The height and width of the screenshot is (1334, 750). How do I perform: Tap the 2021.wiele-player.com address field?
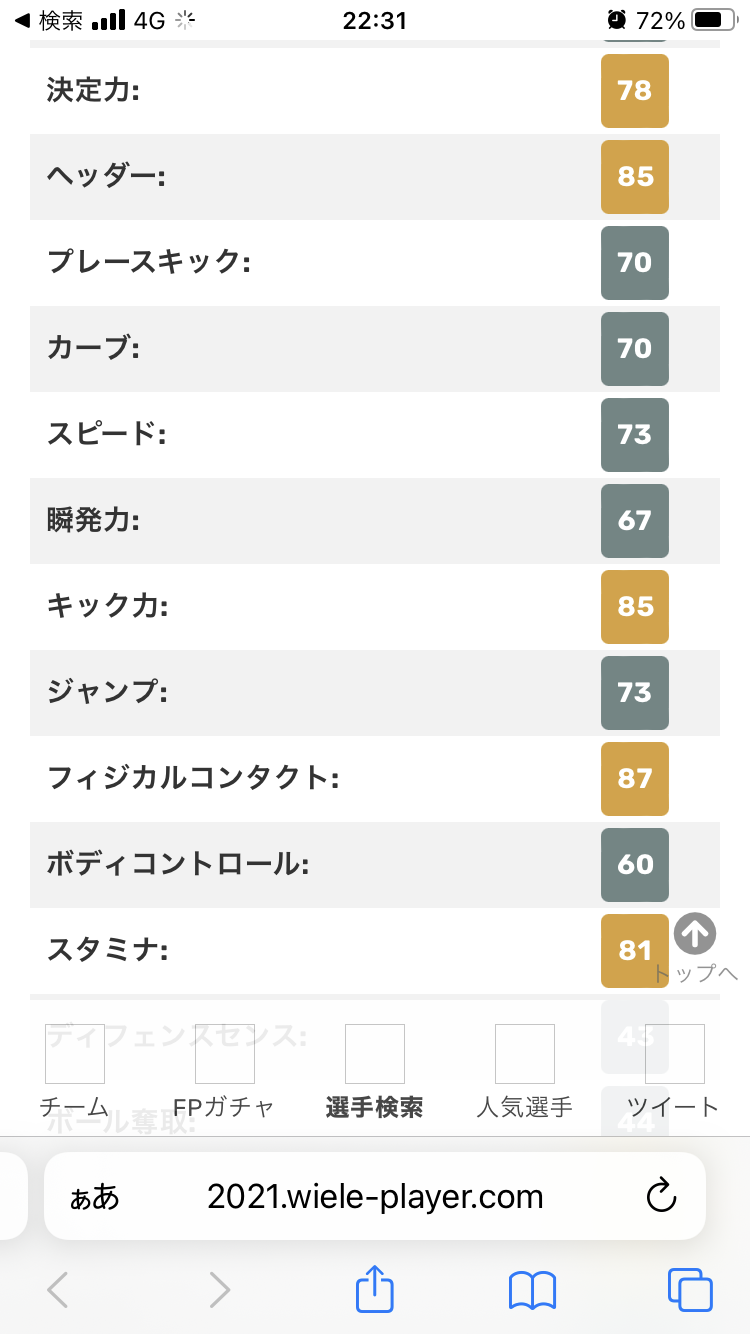coord(375,1197)
